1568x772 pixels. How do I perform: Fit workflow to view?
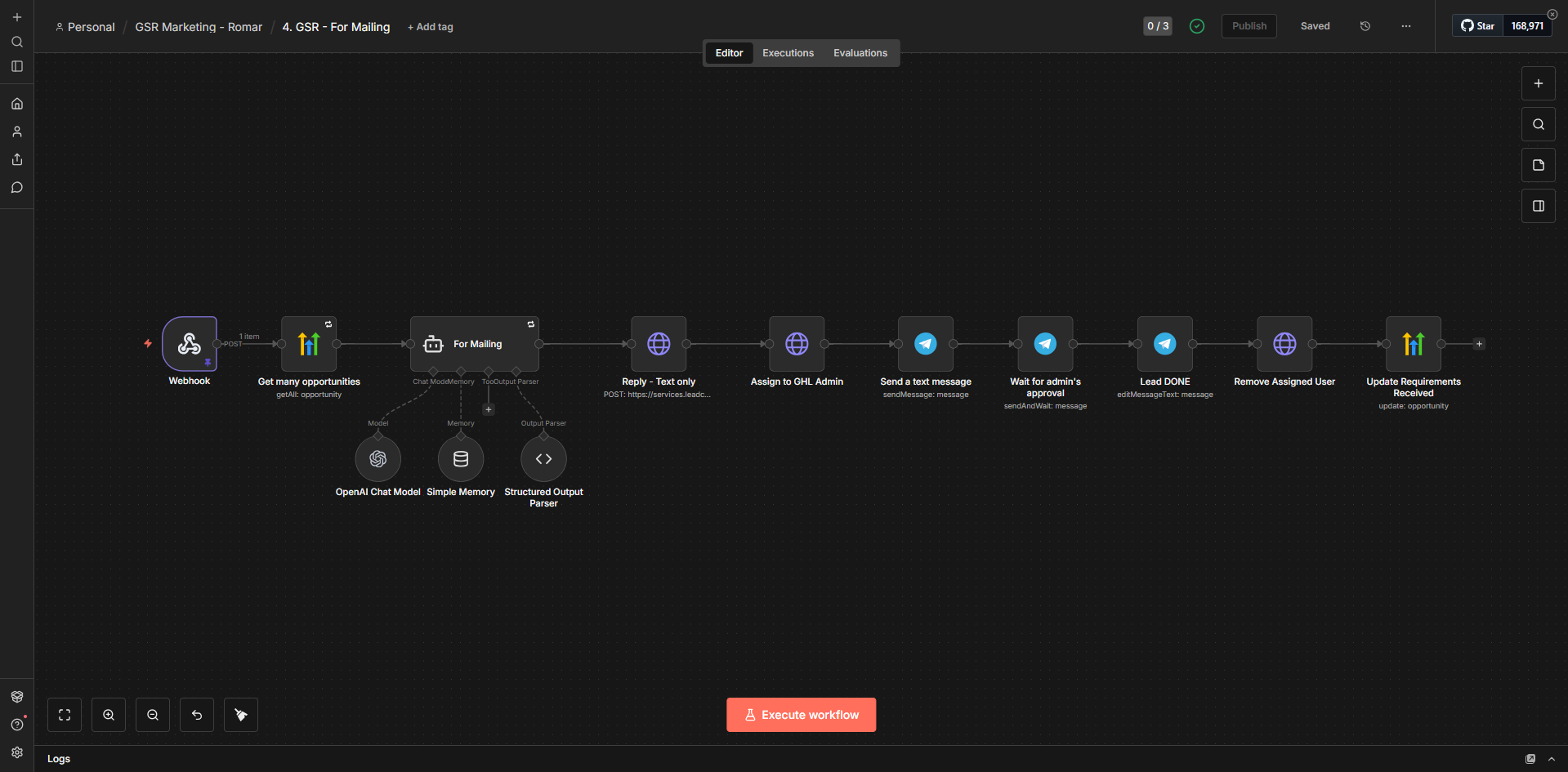coord(65,715)
